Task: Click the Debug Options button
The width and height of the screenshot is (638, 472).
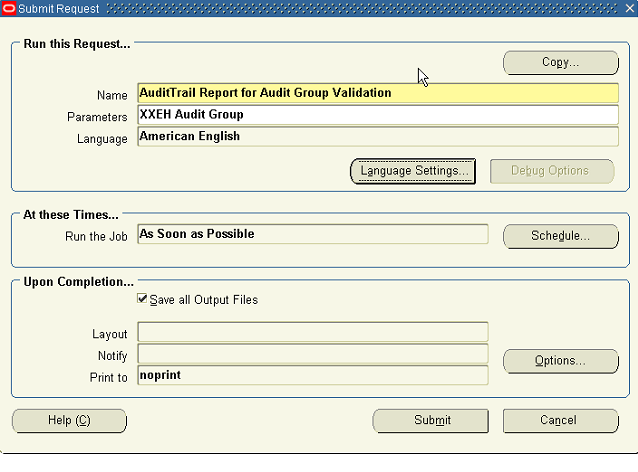Action: (550, 171)
